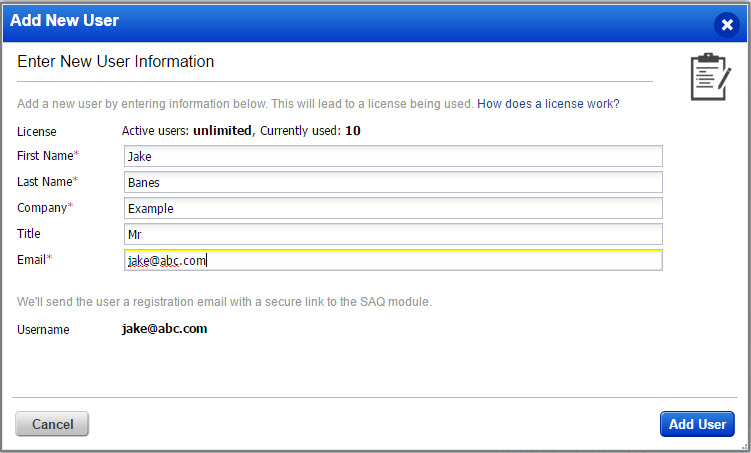Click the 'Enter New User Information' heading
Screen dimensions: 751x453
pos(116,62)
